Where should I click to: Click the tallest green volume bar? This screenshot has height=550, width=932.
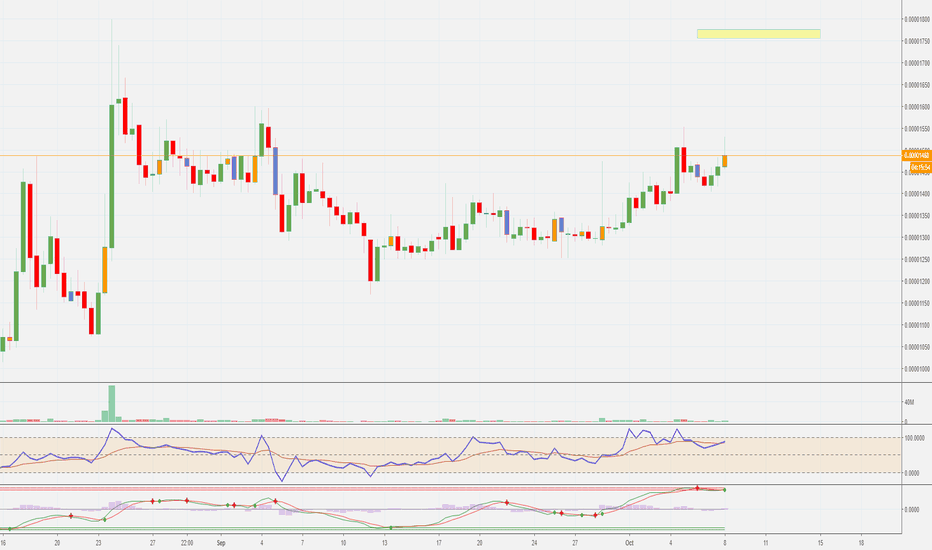coord(112,404)
